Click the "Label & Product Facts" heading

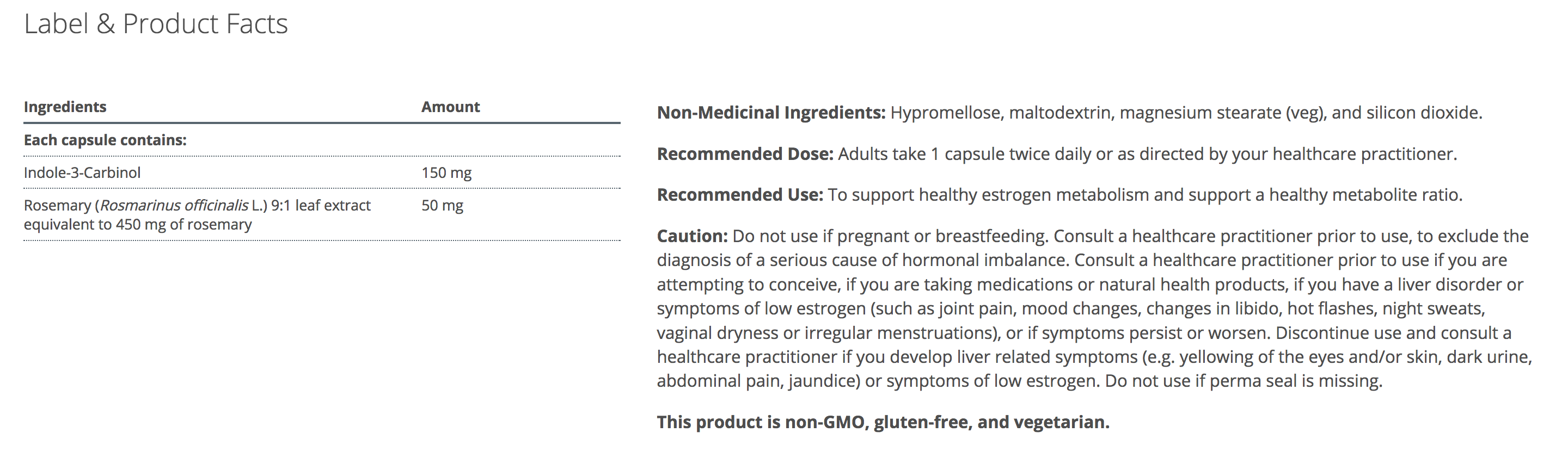pyautogui.click(x=156, y=24)
